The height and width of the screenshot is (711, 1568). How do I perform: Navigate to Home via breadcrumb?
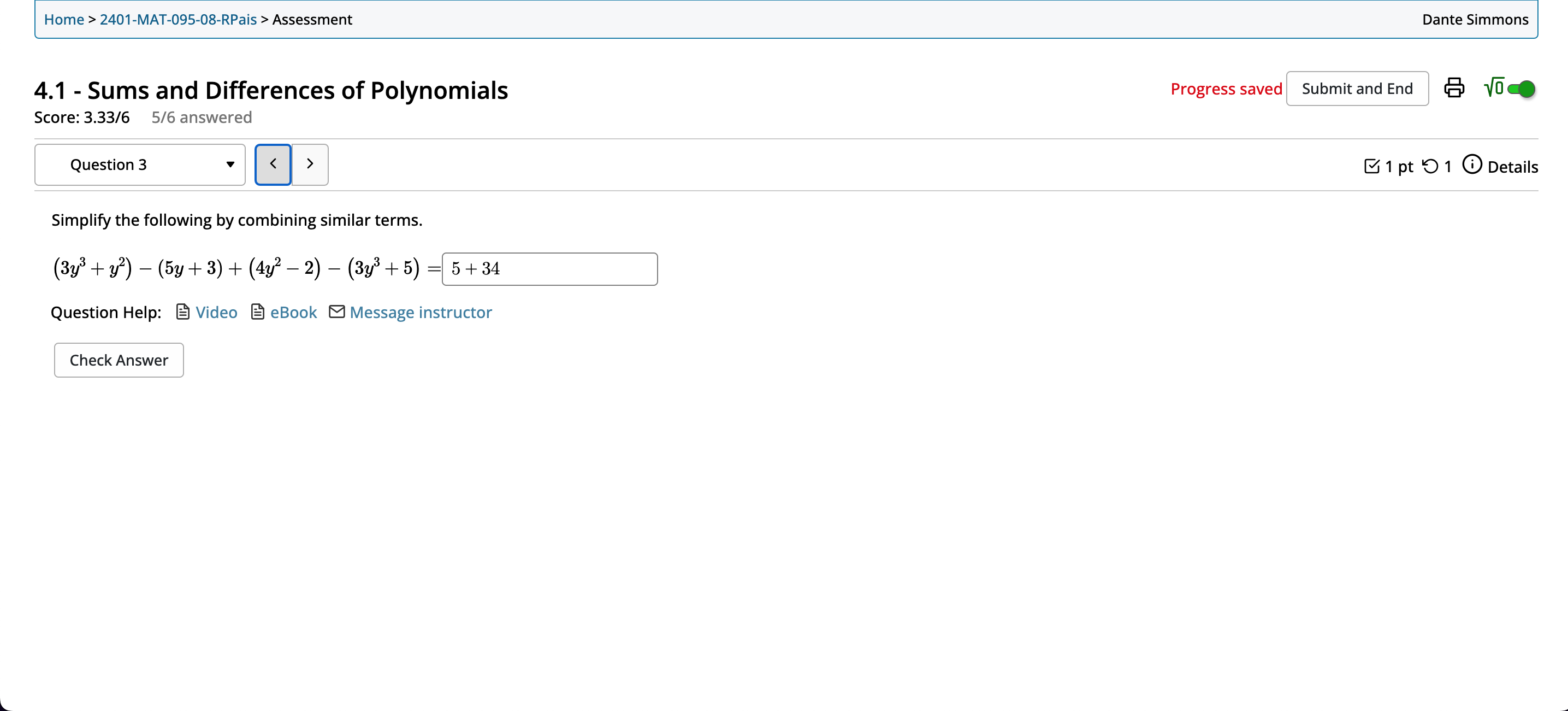[x=63, y=19]
